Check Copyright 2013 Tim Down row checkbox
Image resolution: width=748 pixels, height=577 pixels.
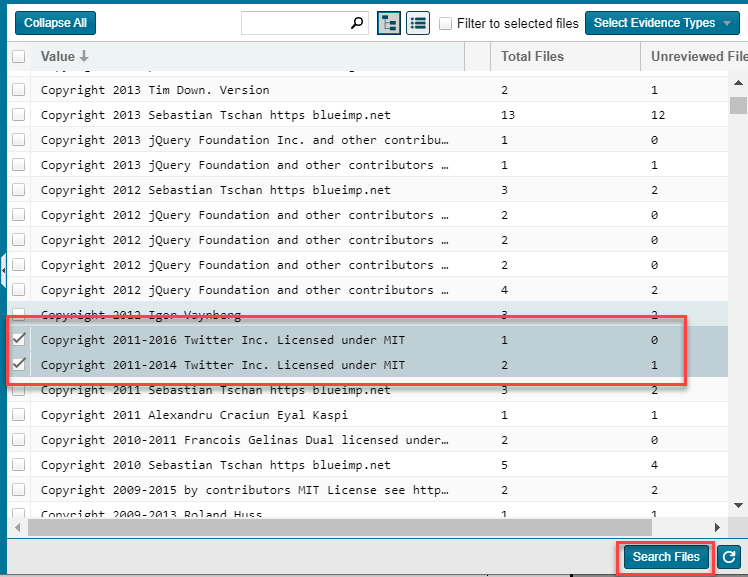pyautogui.click(x=18, y=90)
